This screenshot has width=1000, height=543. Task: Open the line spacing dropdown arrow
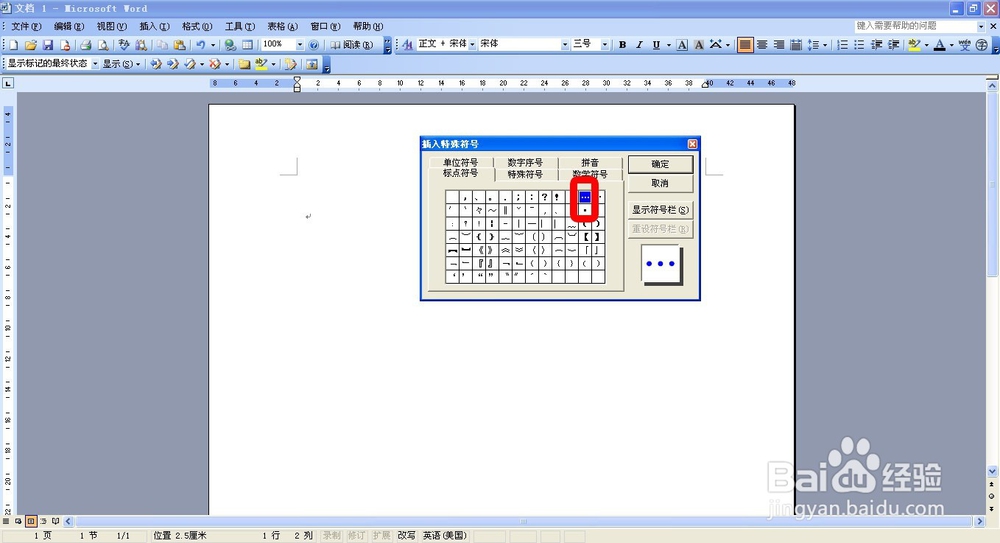[x=825, y=45]
